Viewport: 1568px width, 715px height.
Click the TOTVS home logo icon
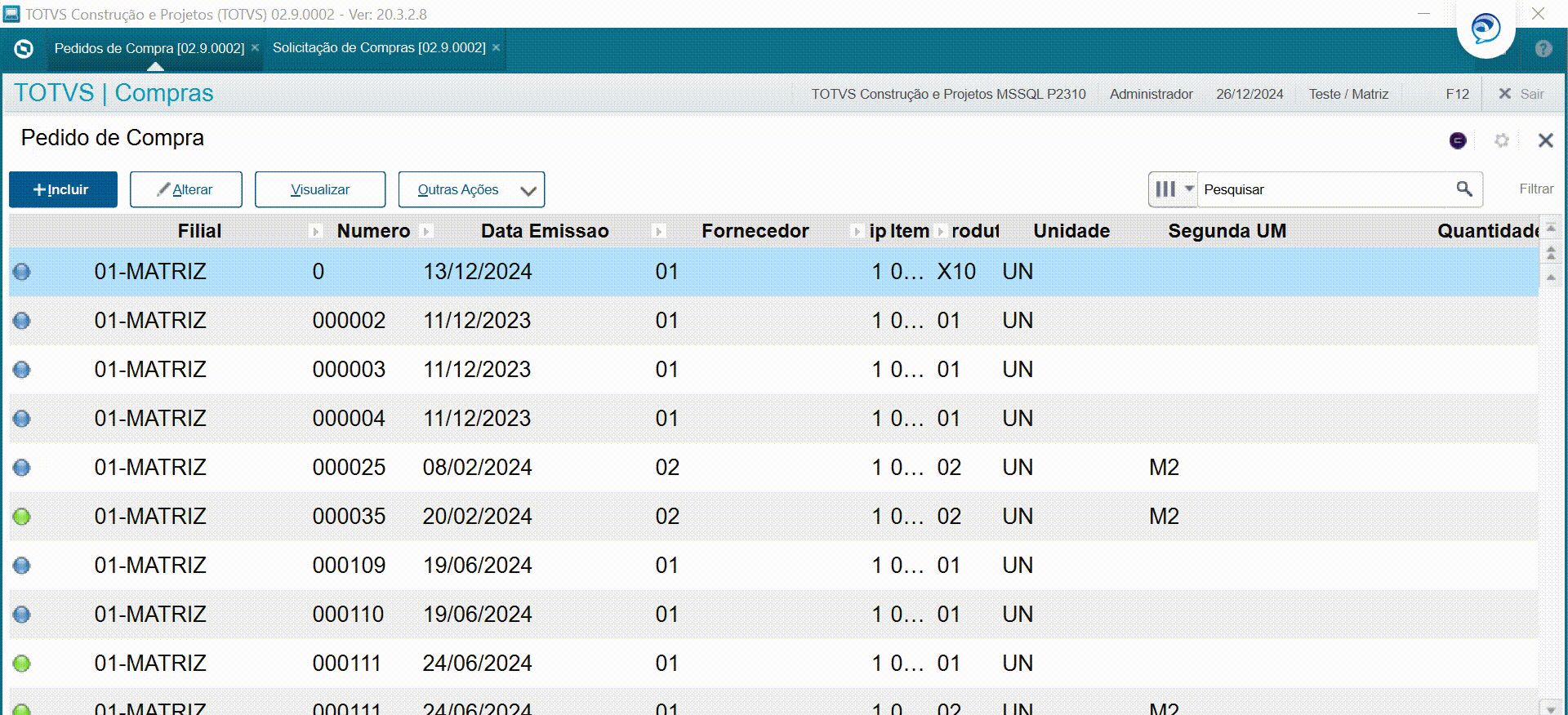click(x=24, y=49)
